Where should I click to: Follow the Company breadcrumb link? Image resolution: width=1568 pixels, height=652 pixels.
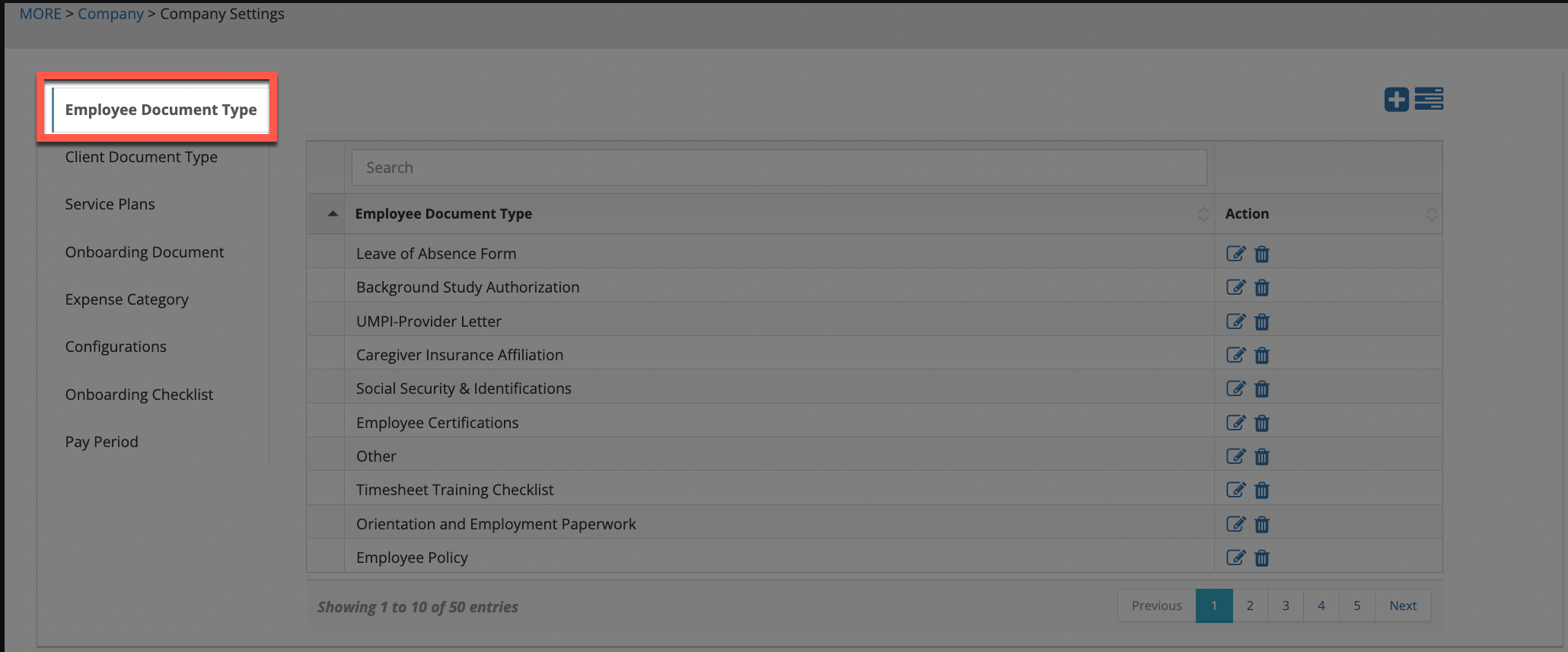tap(110, 14)
